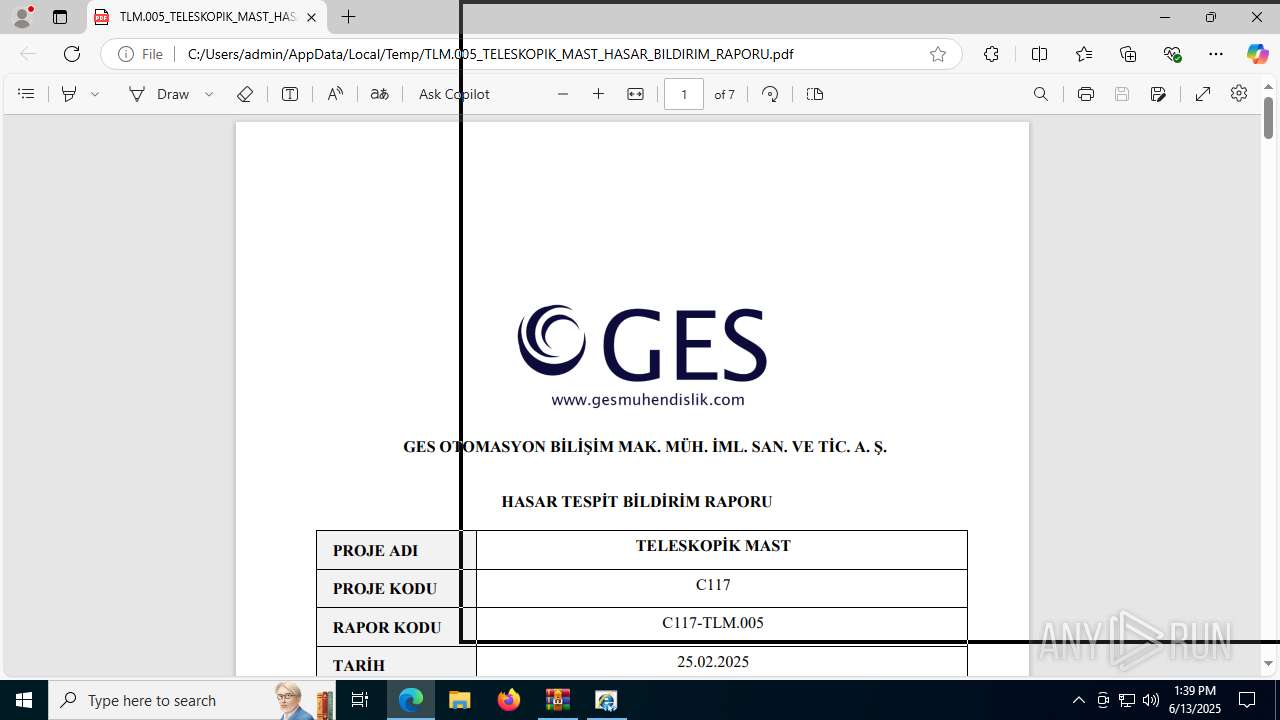This screenshot has height=720, width=1280.
Task: Open Browser essentials icon
Action: [1172, 54]
